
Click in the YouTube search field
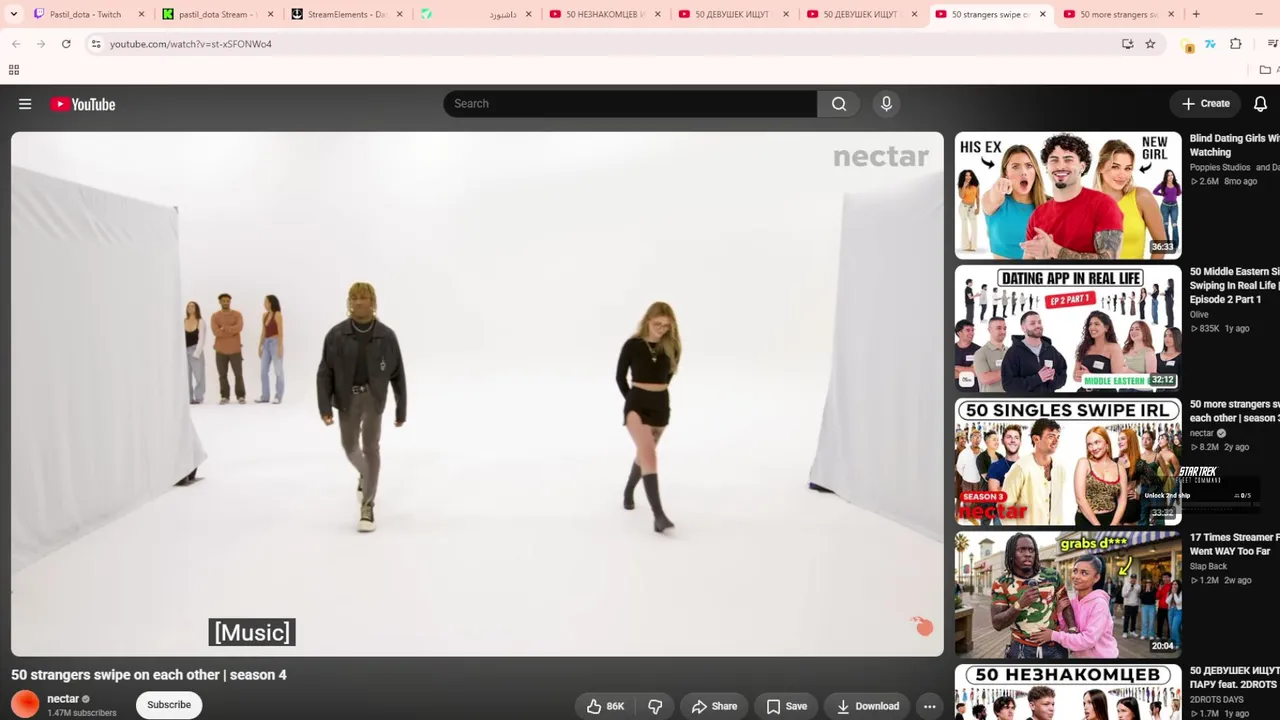[x=630, y=104]
